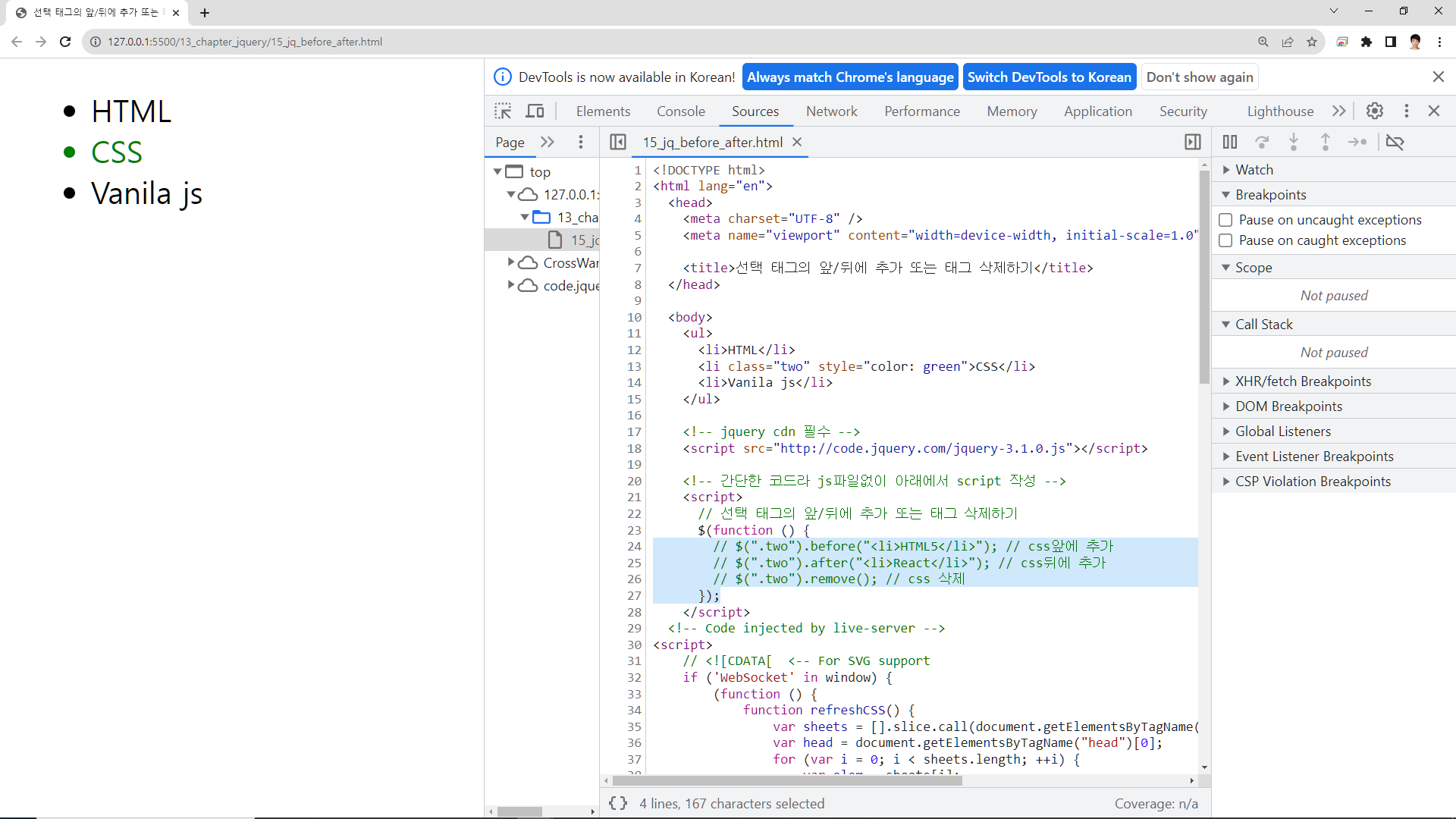This screenshot has width=1456, height=819.
Task: Enable Pause on caught exceptions
Action: pyautogui.click(x=1225, y=240)
